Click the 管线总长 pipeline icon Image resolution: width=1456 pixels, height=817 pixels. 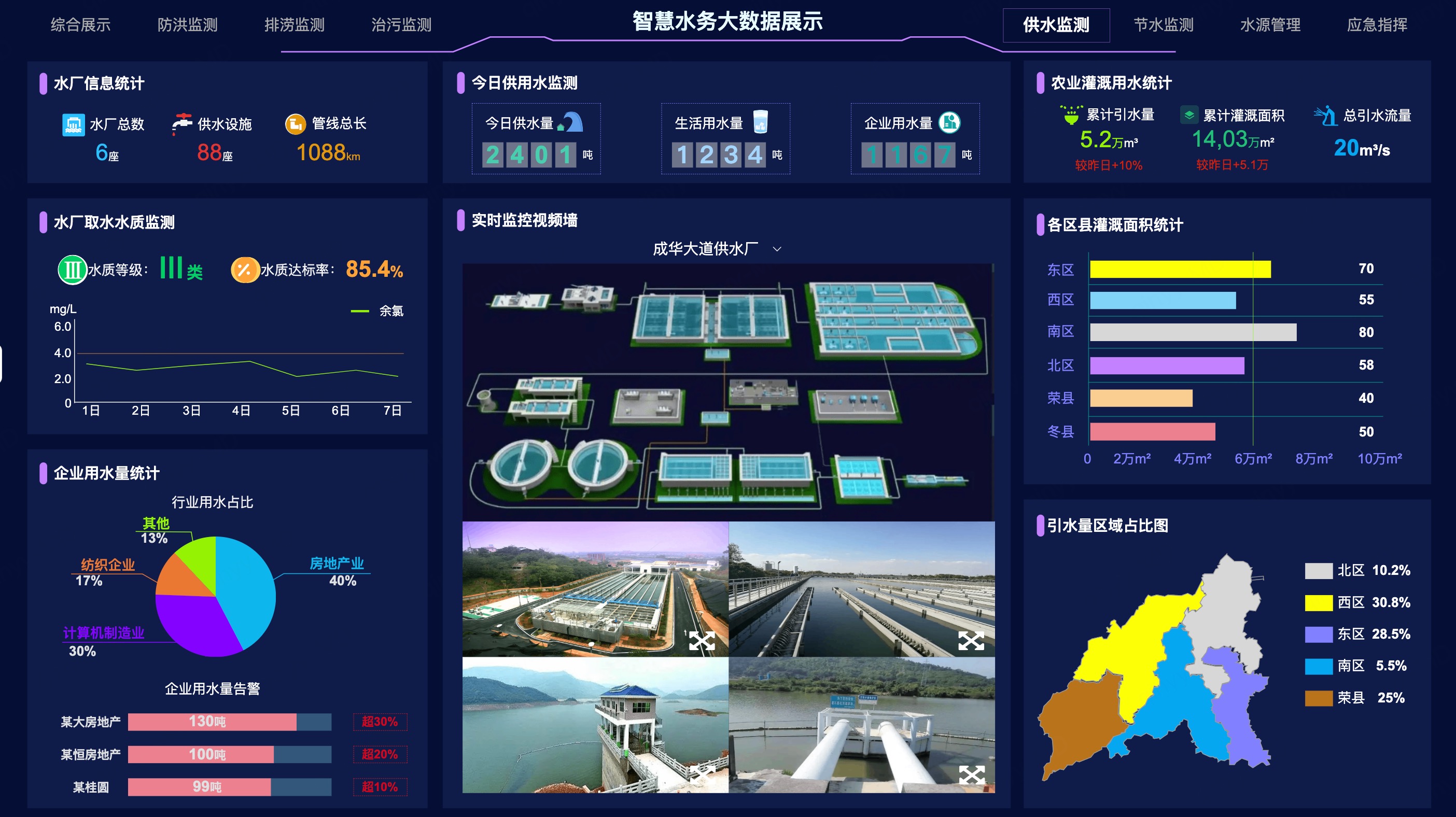pos(295,124)
